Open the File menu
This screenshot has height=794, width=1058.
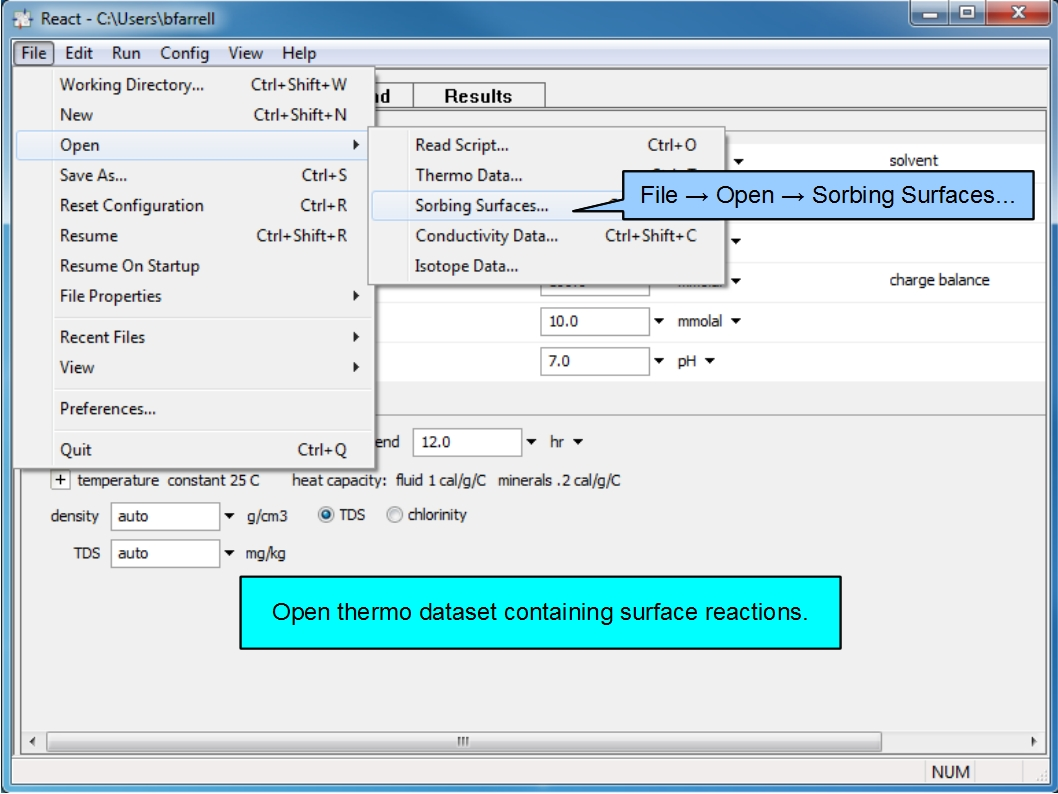pos(34,53)
